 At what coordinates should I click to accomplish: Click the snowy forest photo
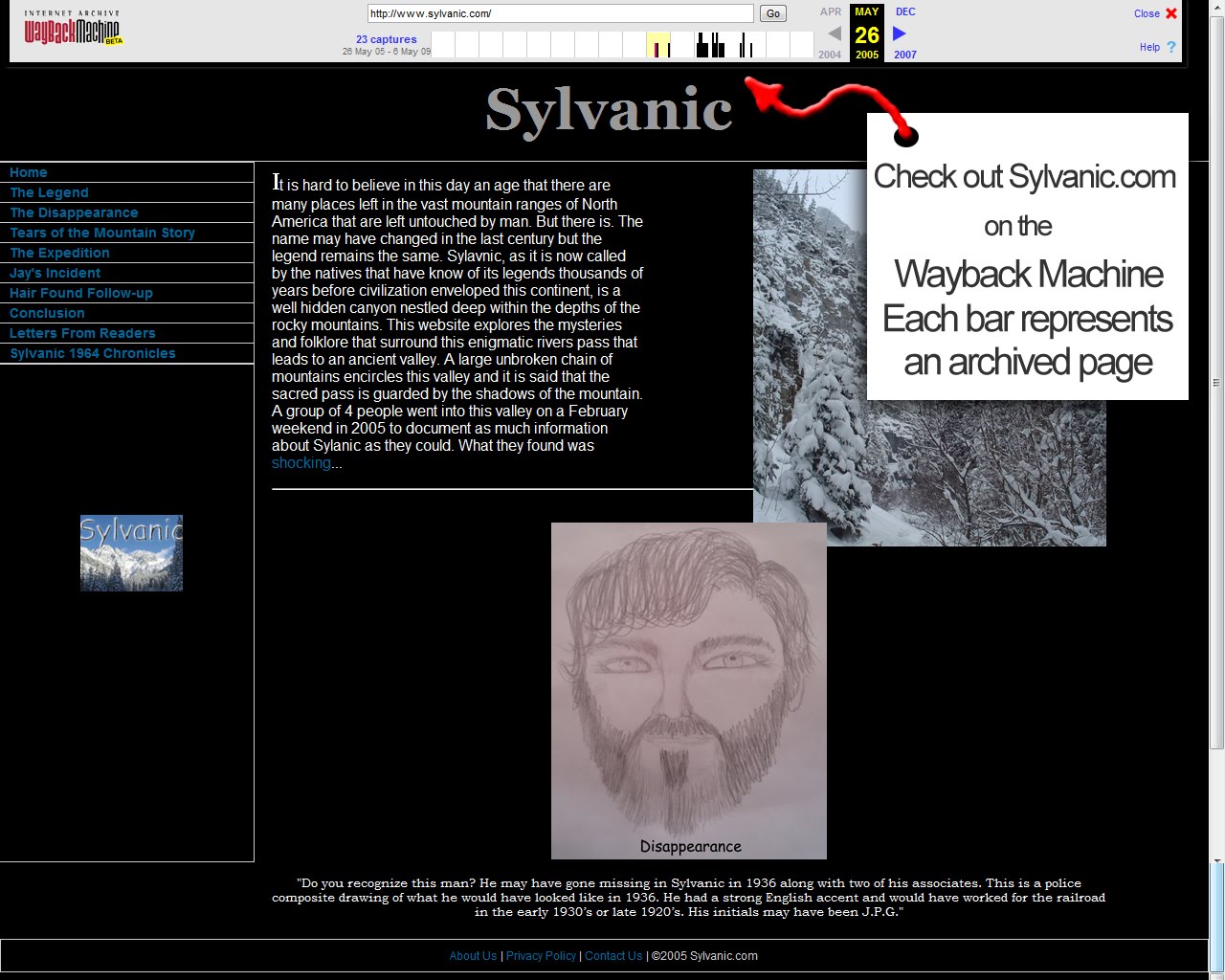click(x=929, y=358)
